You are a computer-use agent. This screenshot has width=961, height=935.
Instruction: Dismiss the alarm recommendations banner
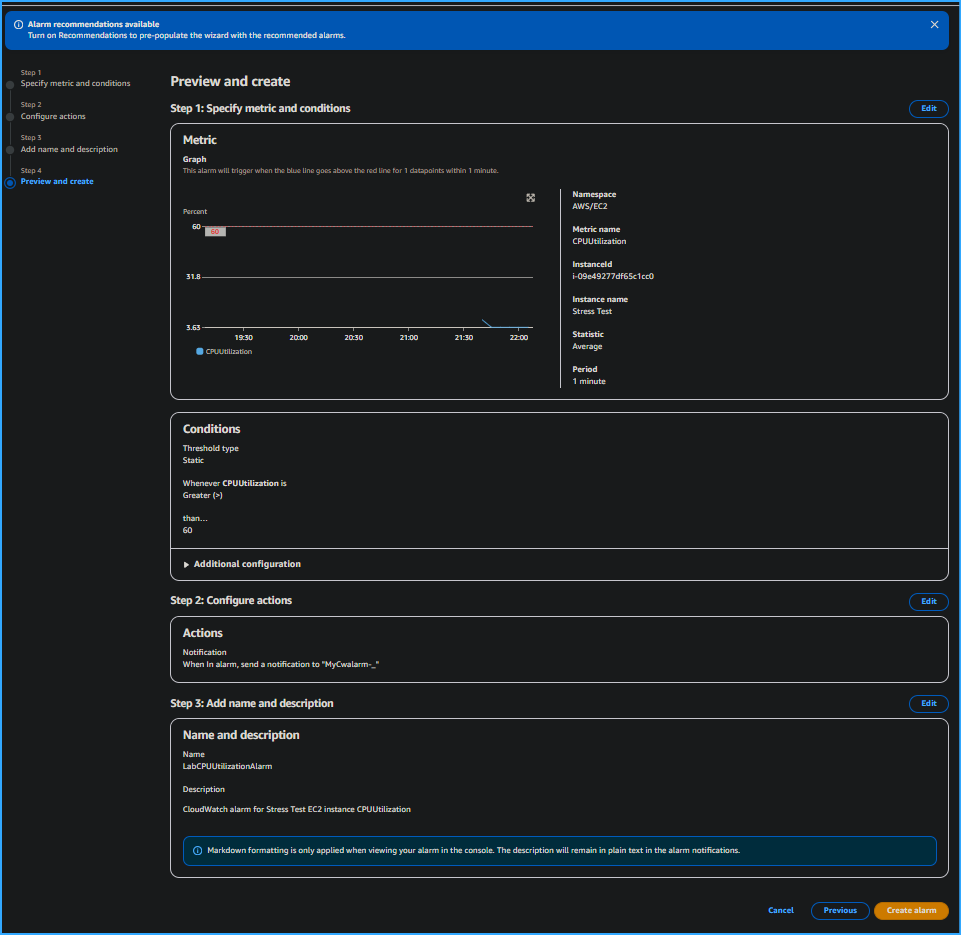(935, 24)
